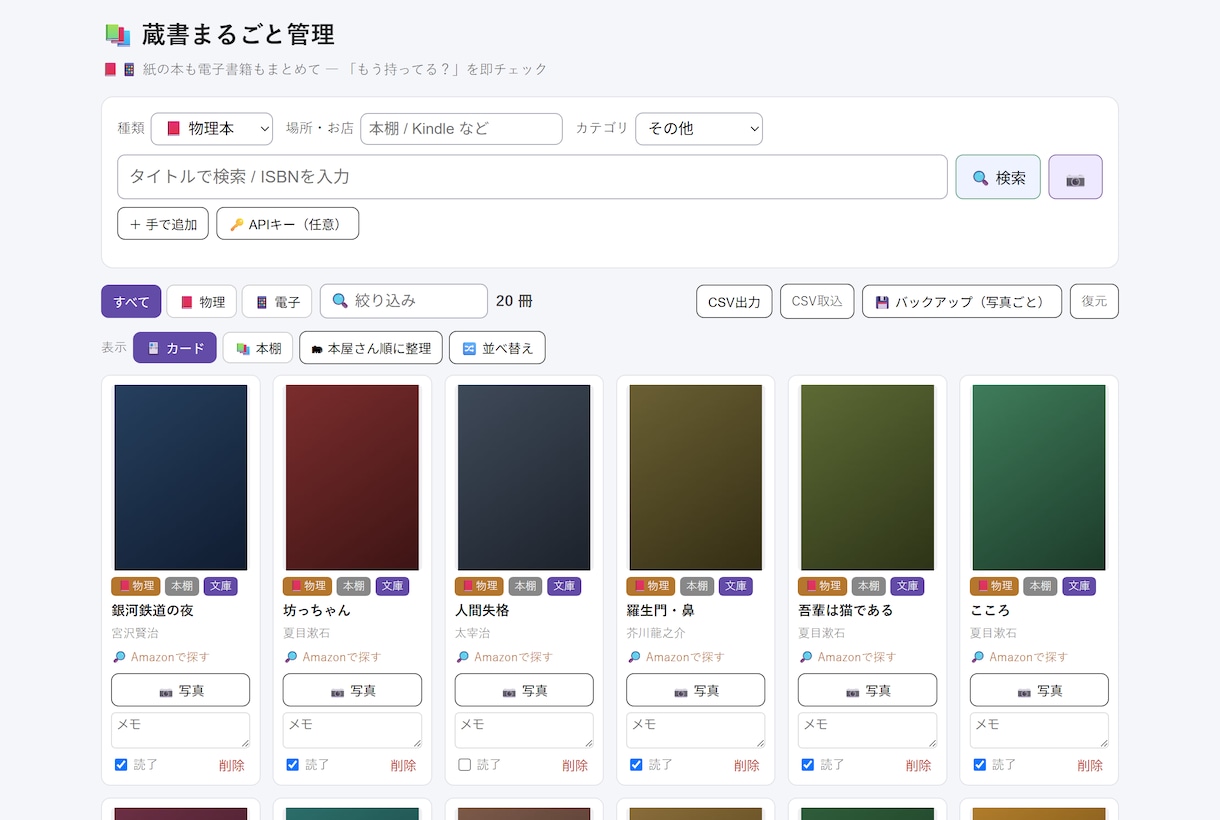Delete 吾輩は猫である with 削除
The width and height of the screenshot is (1220, 820).
(919, 765)
